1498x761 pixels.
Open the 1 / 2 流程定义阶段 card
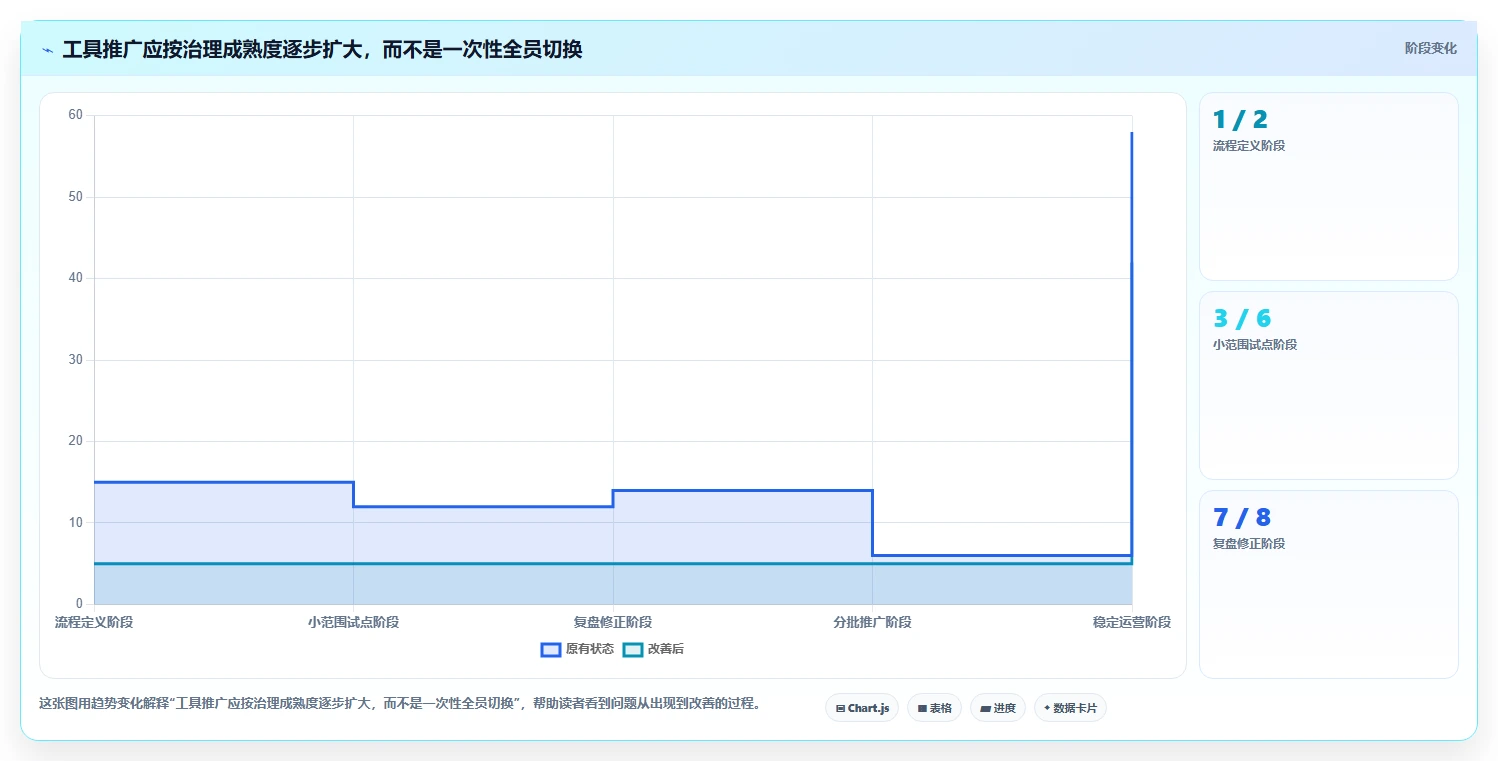click(x=1328, y=186)
